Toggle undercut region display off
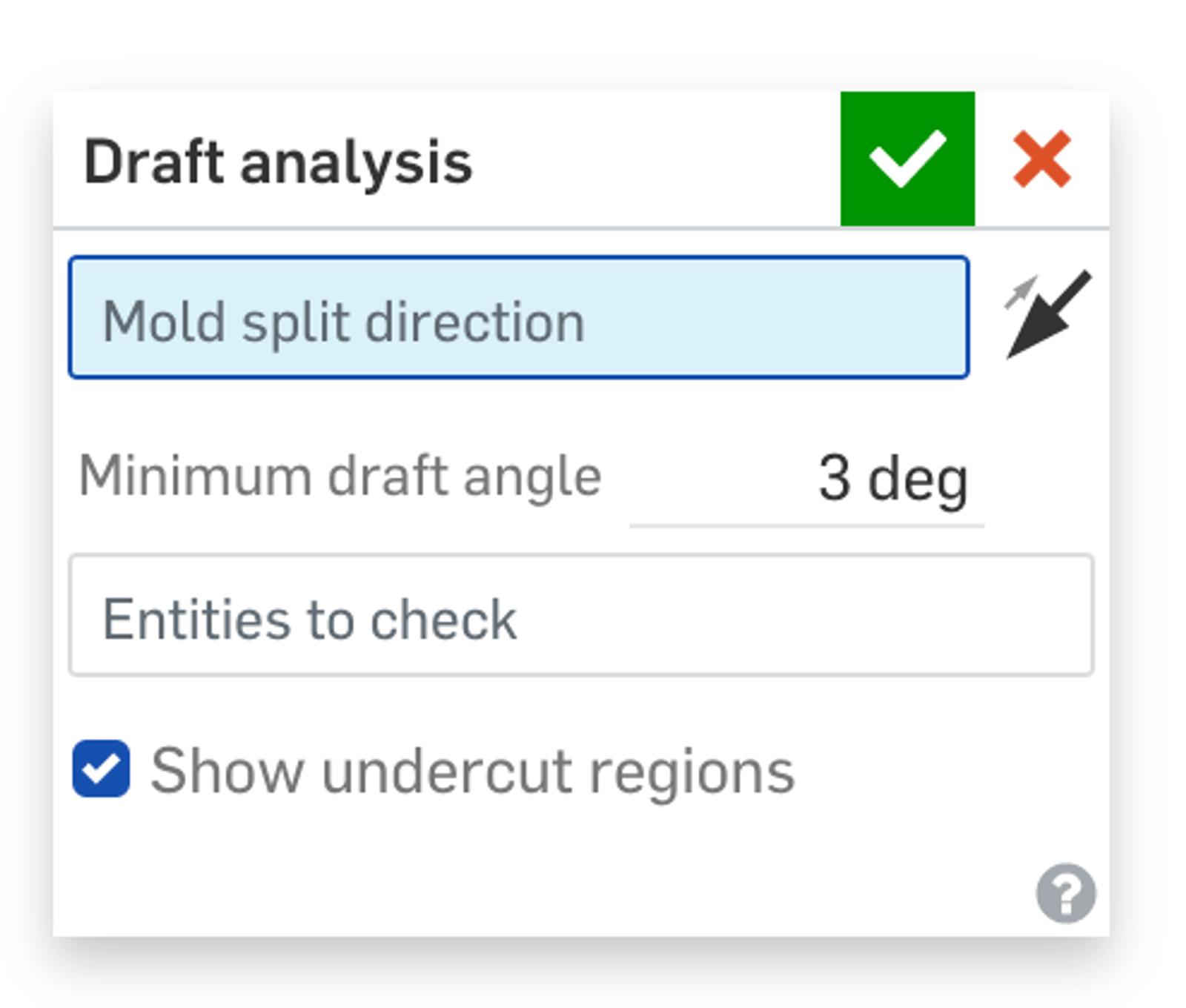 [102, 769]
